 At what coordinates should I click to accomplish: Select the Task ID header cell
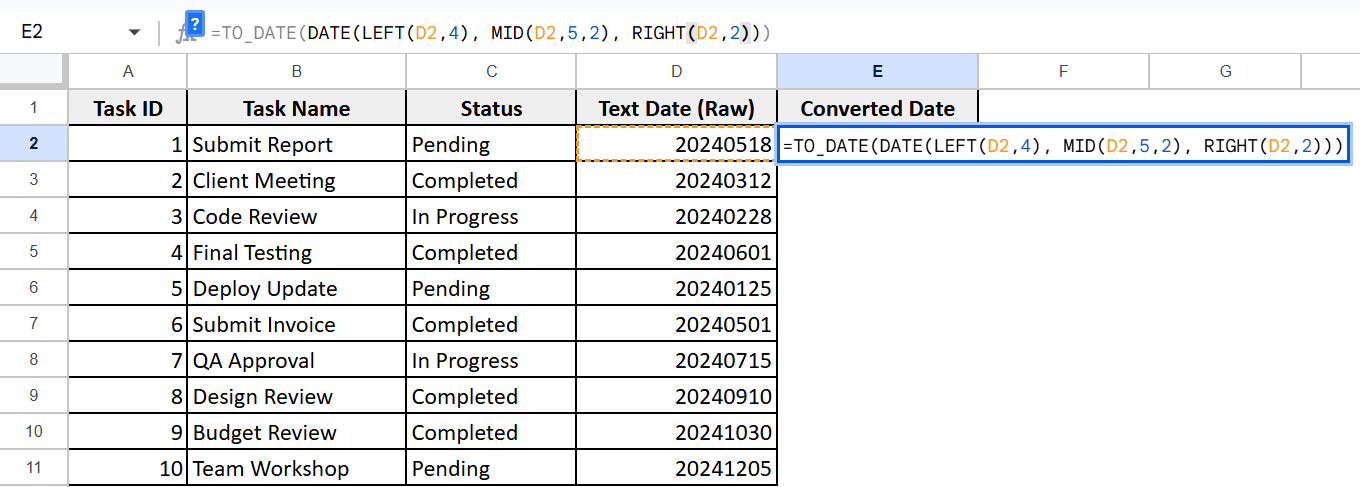(128, 108)
